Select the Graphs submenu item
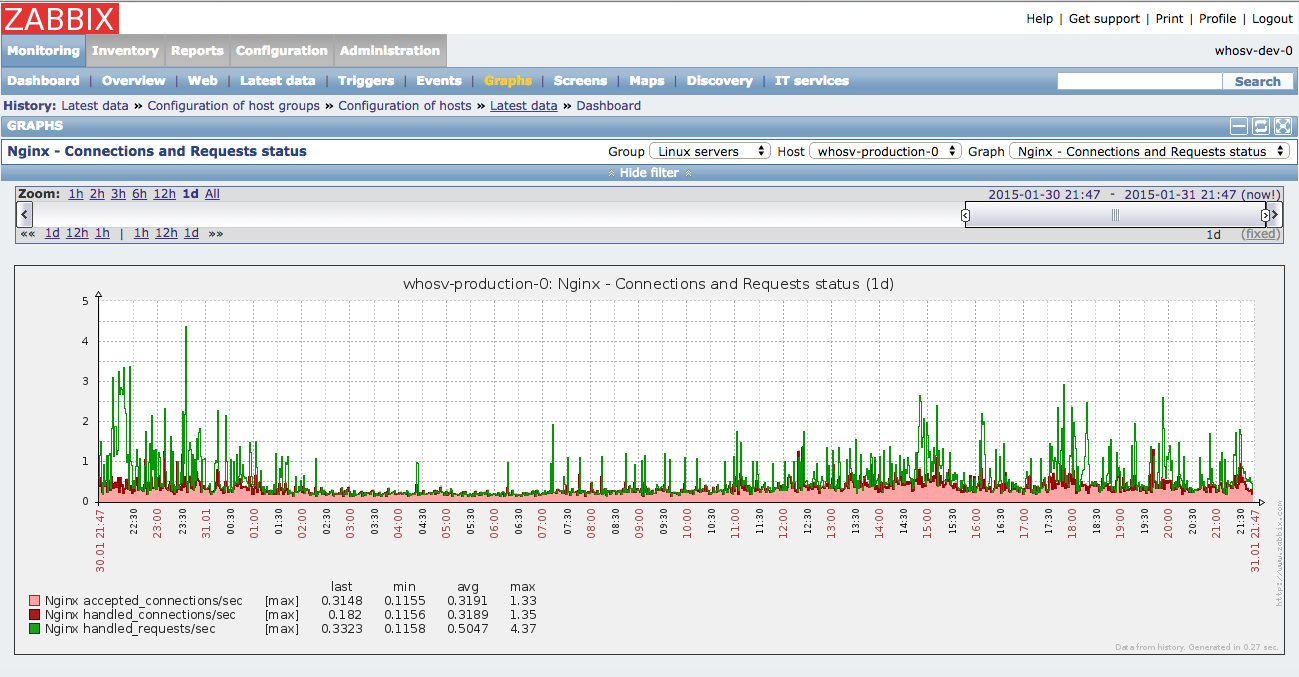Image resolution: width=1299 pixels, height=677 pixels. [x=508, y=81]
